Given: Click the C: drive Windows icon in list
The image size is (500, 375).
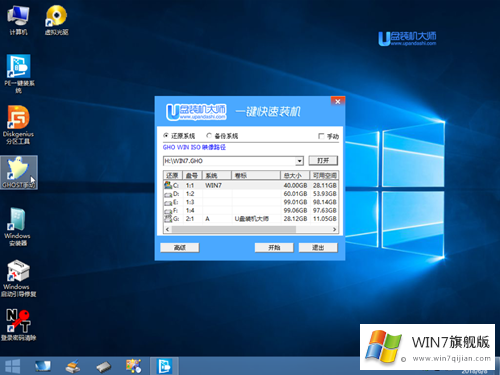Looking at the screenshot, I should coord(168,185).
